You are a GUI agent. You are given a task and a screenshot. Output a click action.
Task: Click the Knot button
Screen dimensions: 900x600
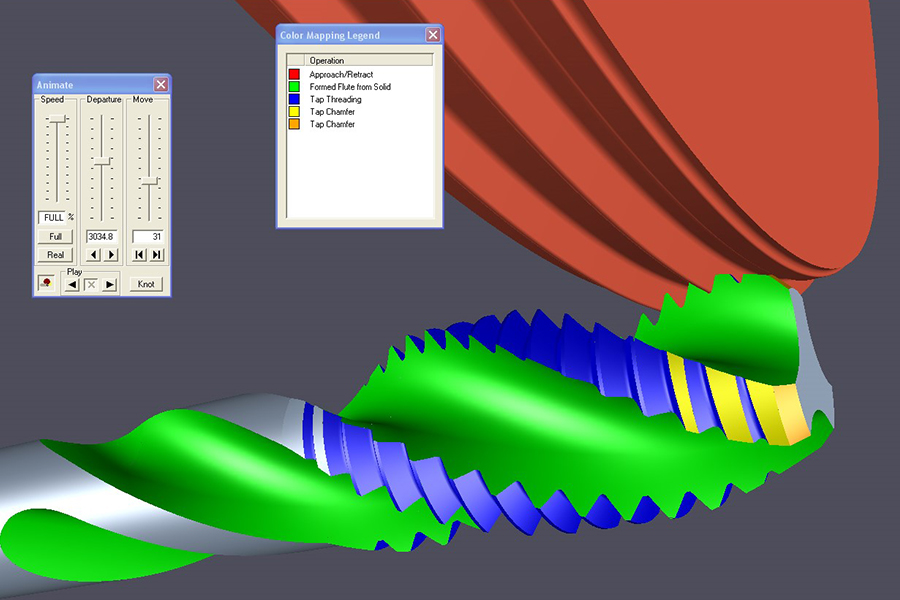tap(147, 284)
